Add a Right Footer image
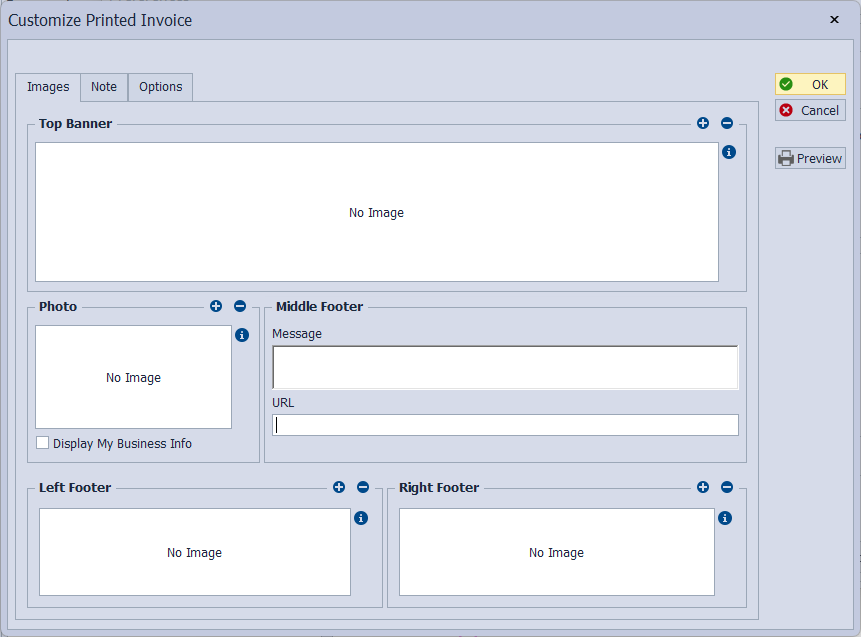The height and width of the screenshot is (637, 861). (703, 487)
